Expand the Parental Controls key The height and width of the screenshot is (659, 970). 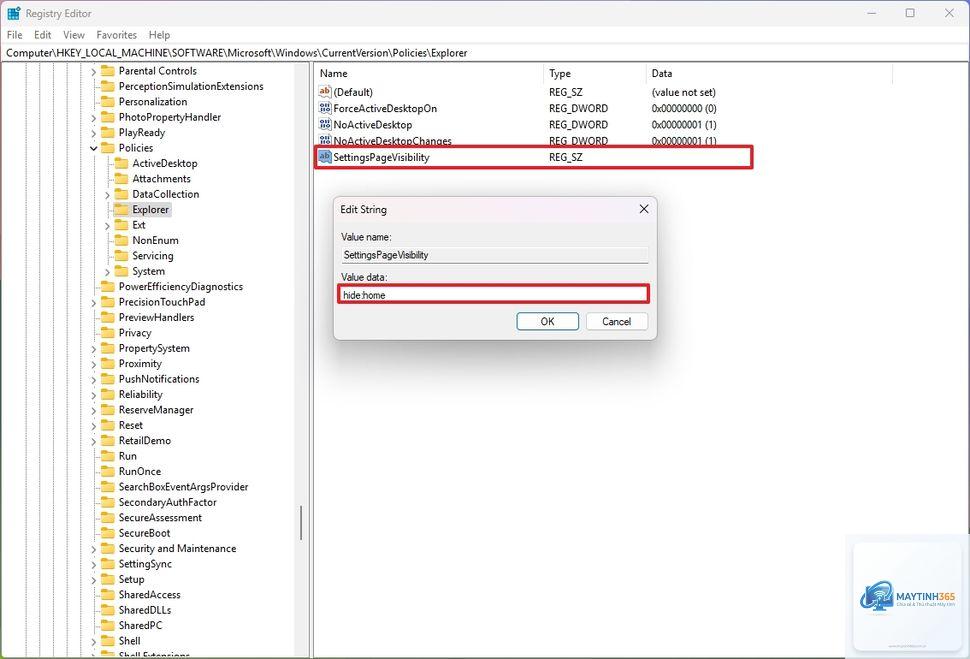93,72
